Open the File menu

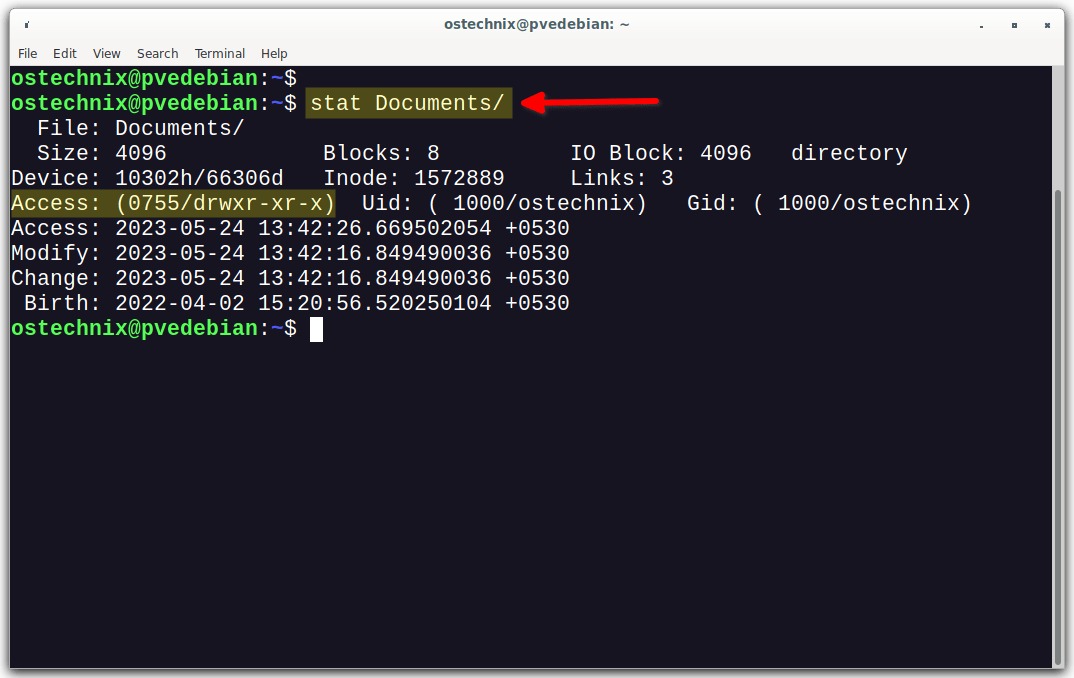tap(27, 53)
